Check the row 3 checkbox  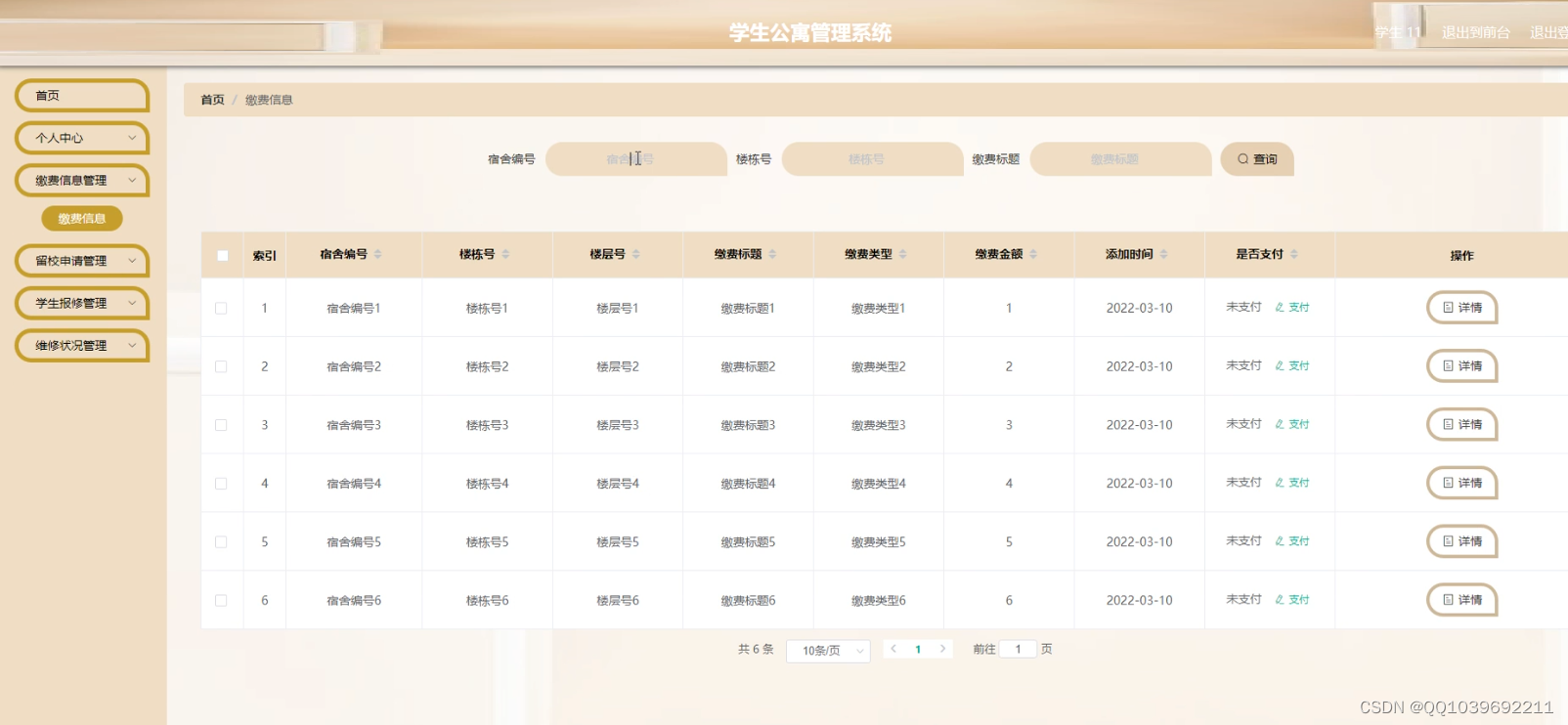point(221,425)
